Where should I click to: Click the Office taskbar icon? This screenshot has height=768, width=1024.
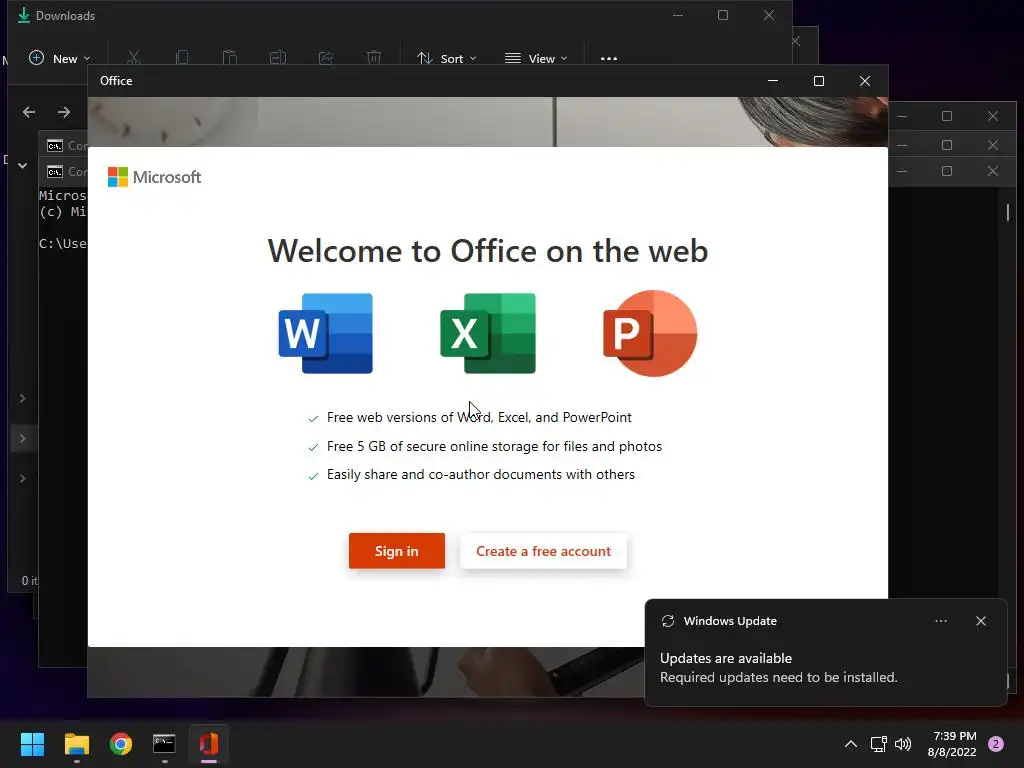(x=209, y=744)
